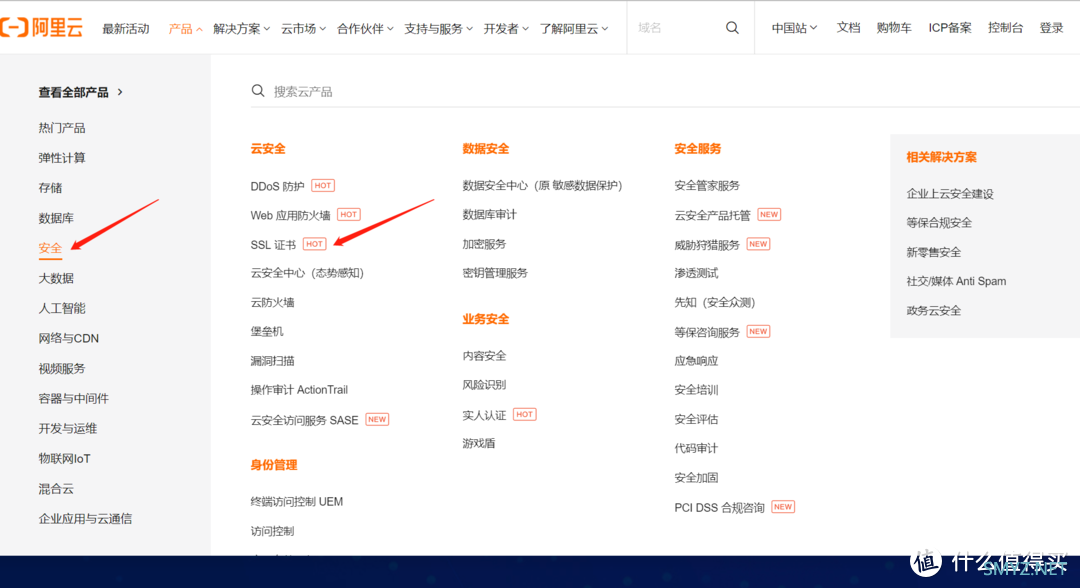The height and width of the screenshot is (588, 1080).
Task: Select 容器与中间件 category
Action: click(x=74, y=399)
